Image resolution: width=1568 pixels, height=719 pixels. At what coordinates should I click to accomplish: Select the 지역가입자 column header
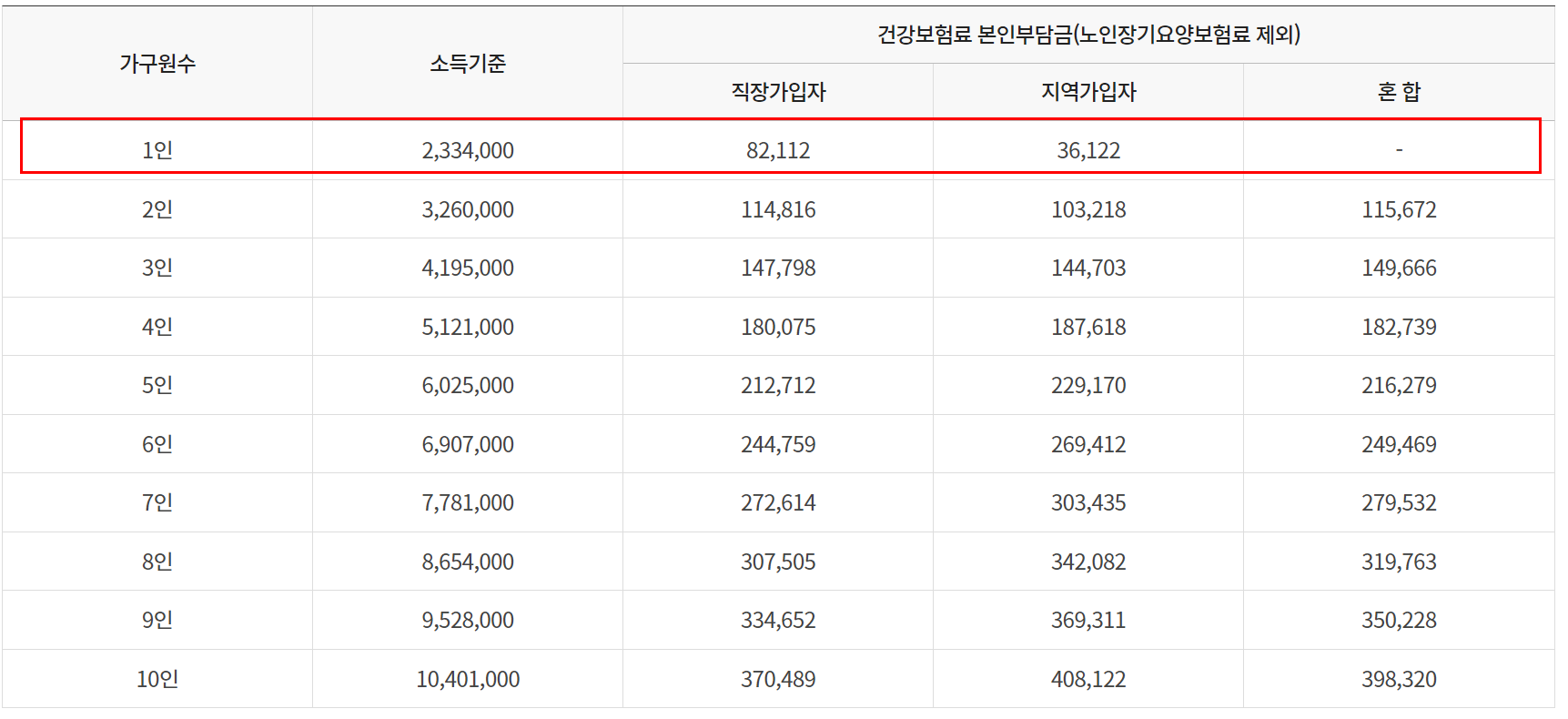tap(1088, 92)
